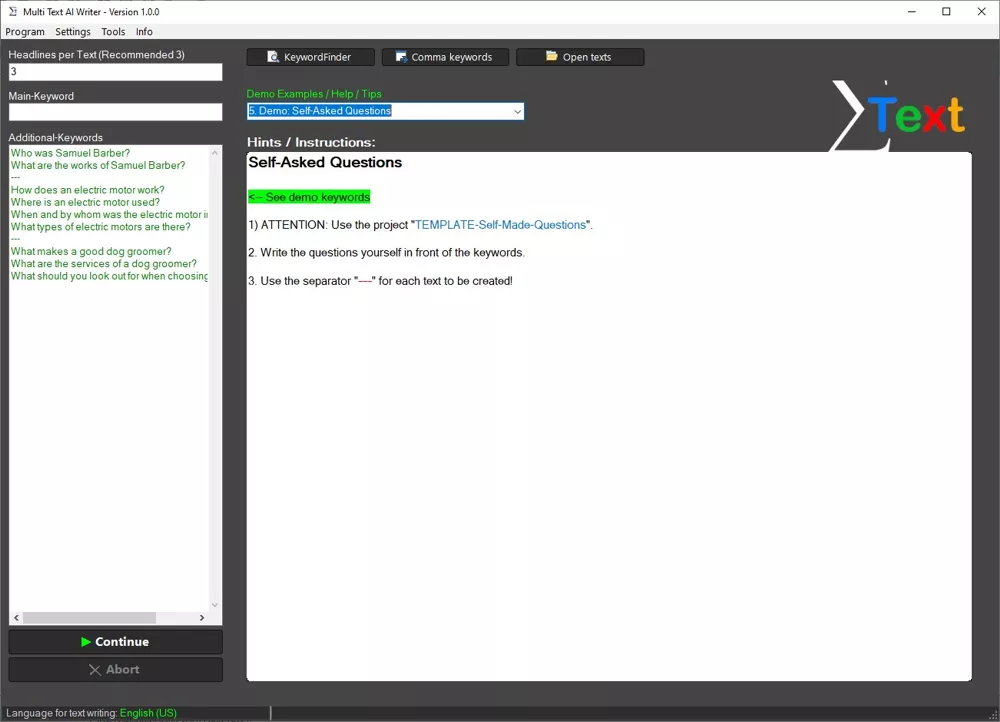
Task: Click the Comma keywords icon
Action: tap(401, 57)
